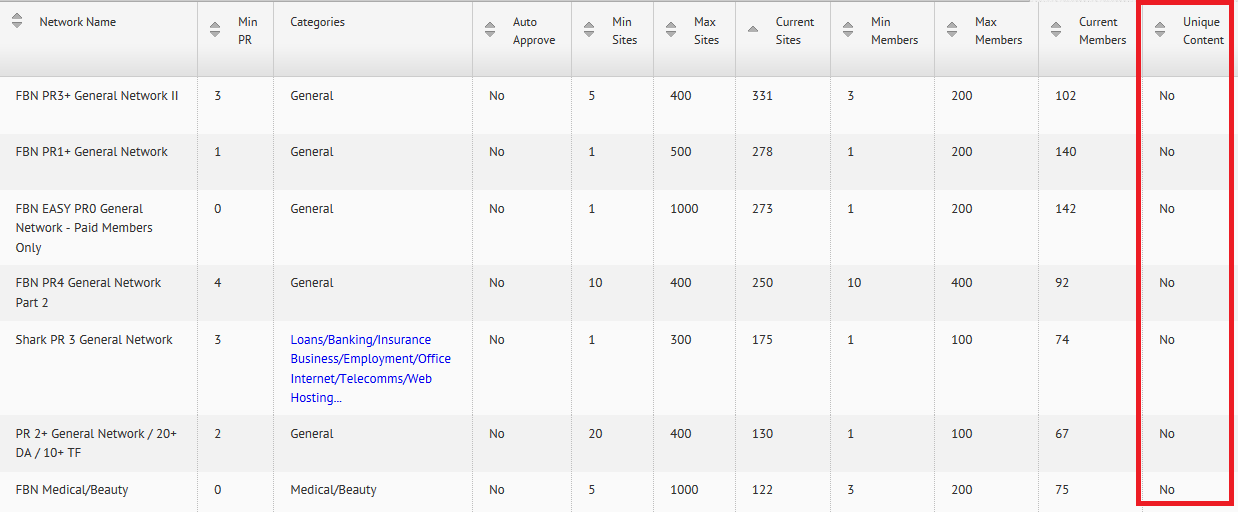
Task: Click Current Sites value 278
Action: coord(762,152)
